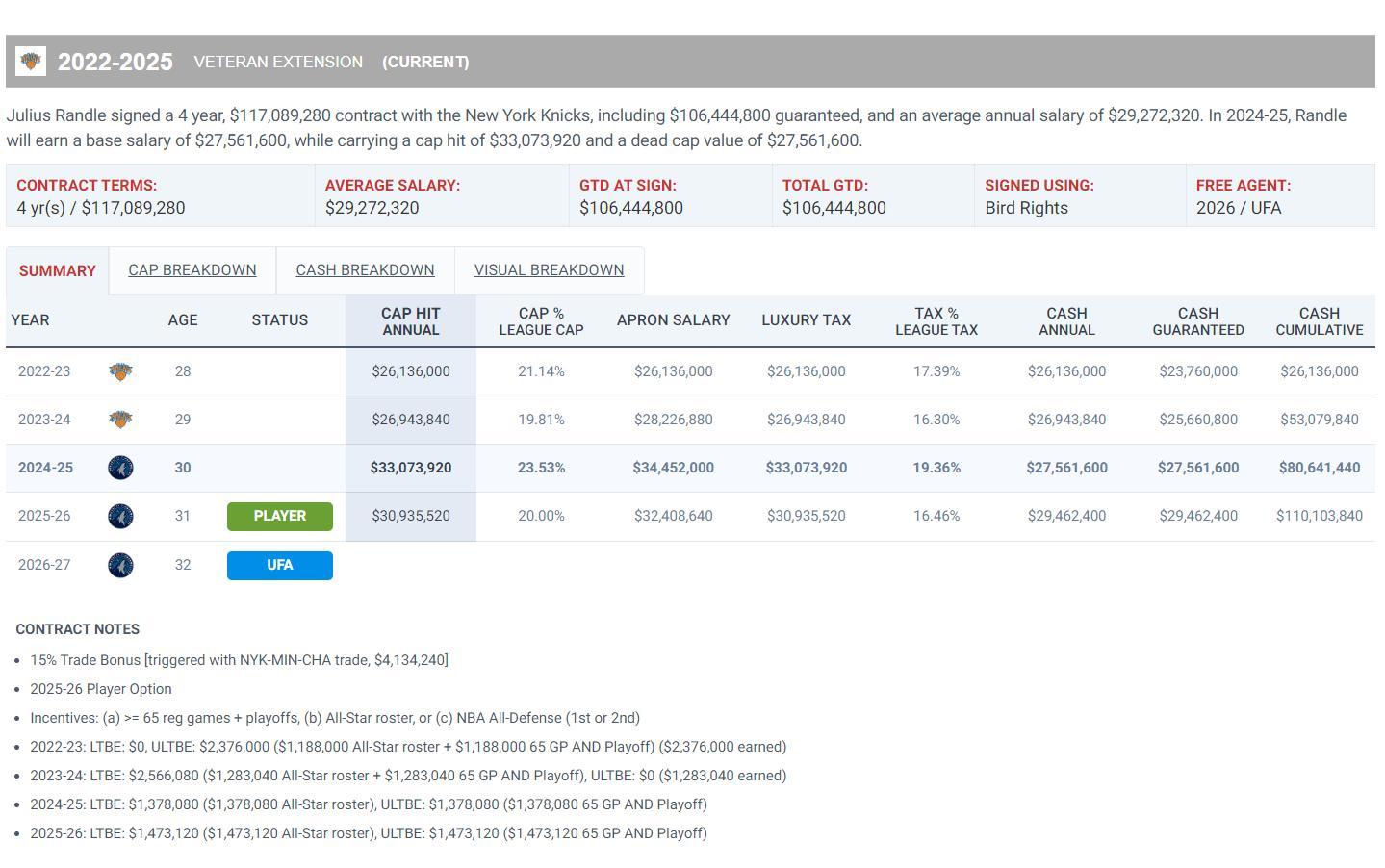Click the Cash Cumulative column header
This screenshot has width=1385, height=868.
[1319, 321]
